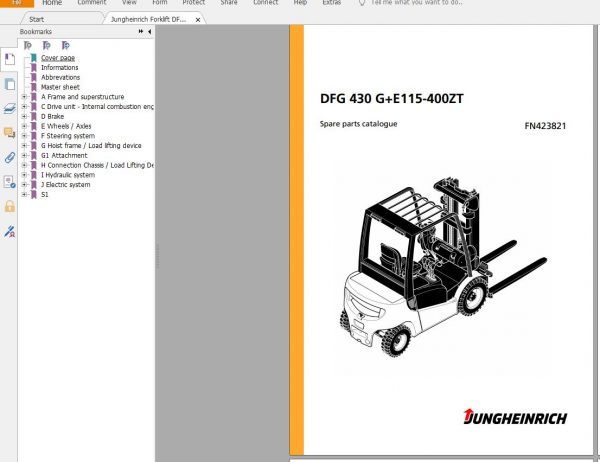The height and width of the screenshot is (462, 600).
Task: Open the Pages thumbnails panel icon
Action: [x=9, y=84]
